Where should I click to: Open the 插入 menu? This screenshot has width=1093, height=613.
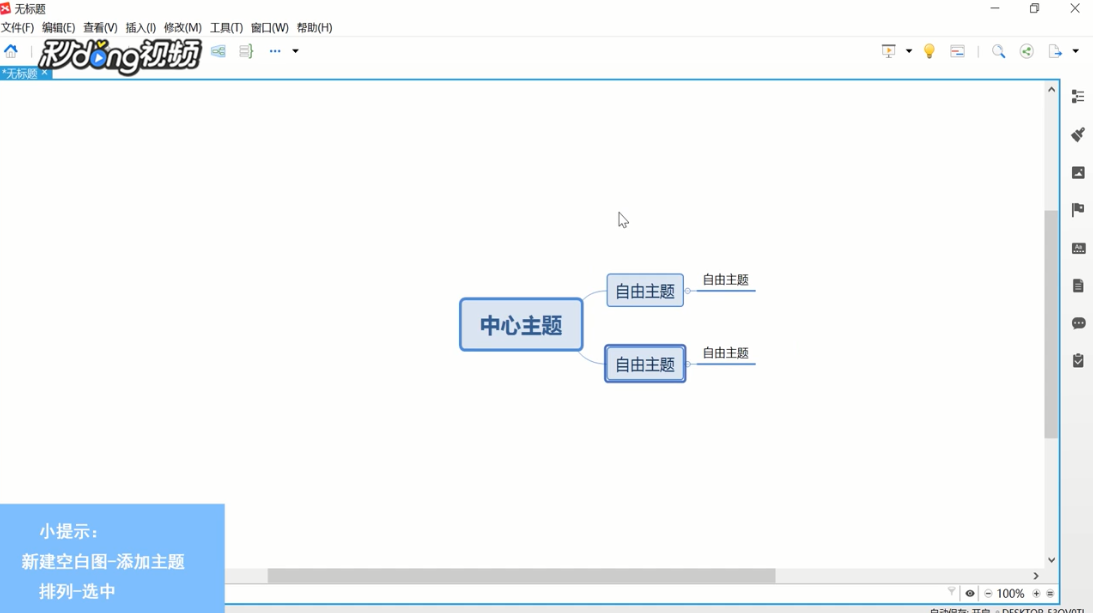click(x=139, y=27)
